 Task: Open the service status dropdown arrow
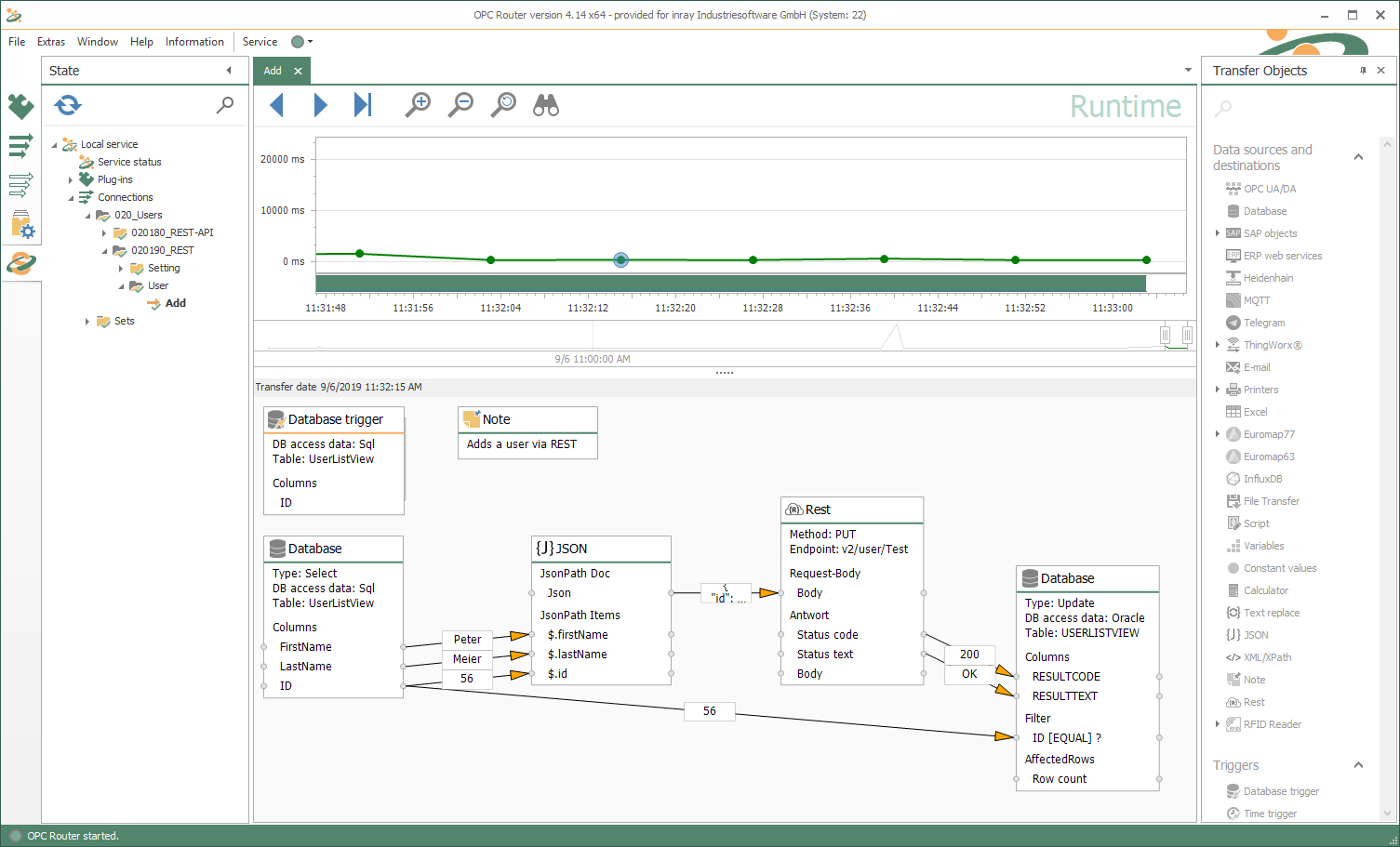click(x=310, y=42)
